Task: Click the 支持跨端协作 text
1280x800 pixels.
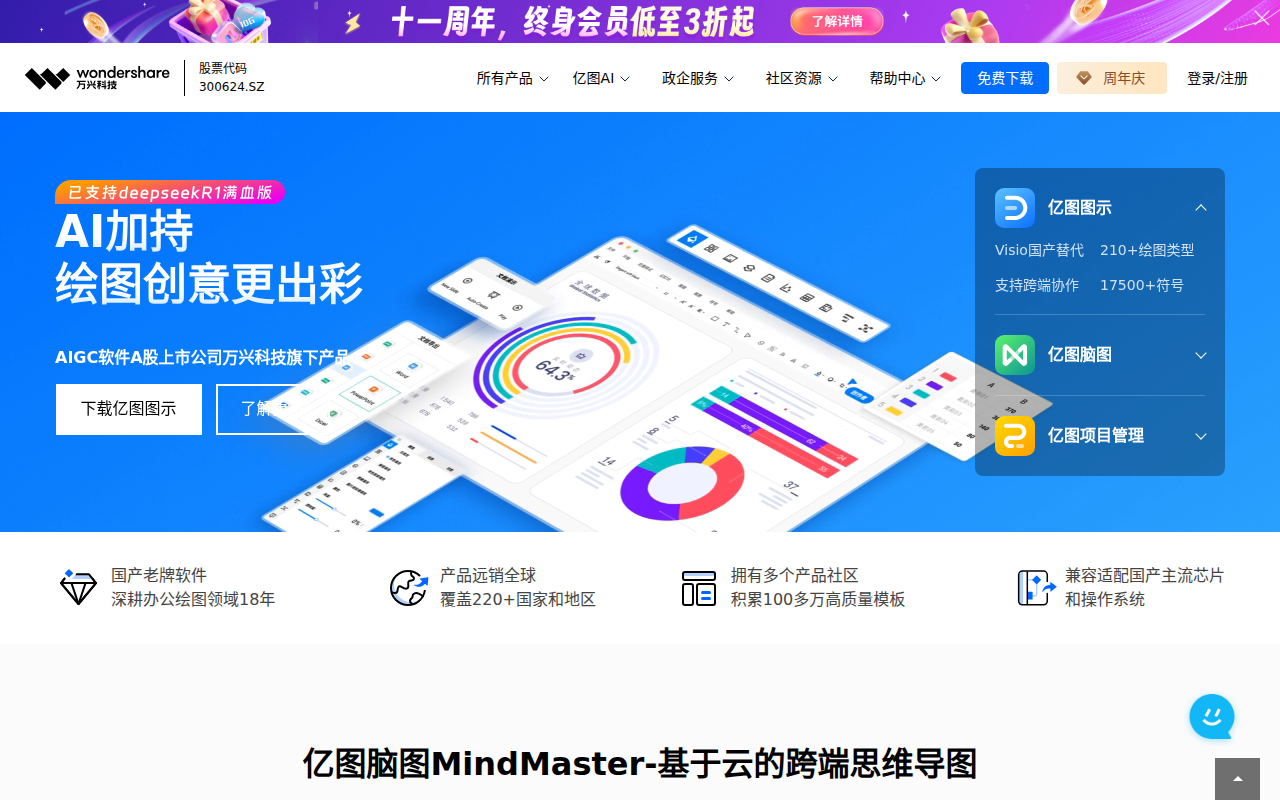Action: click(1037, 285)
